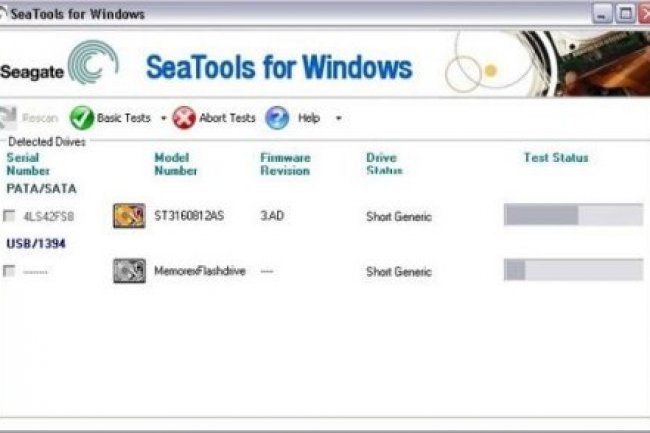Screen dimensions: 650x433
Task: Minimize the SeaTools for Windows window
Action: tap(602, 14)
